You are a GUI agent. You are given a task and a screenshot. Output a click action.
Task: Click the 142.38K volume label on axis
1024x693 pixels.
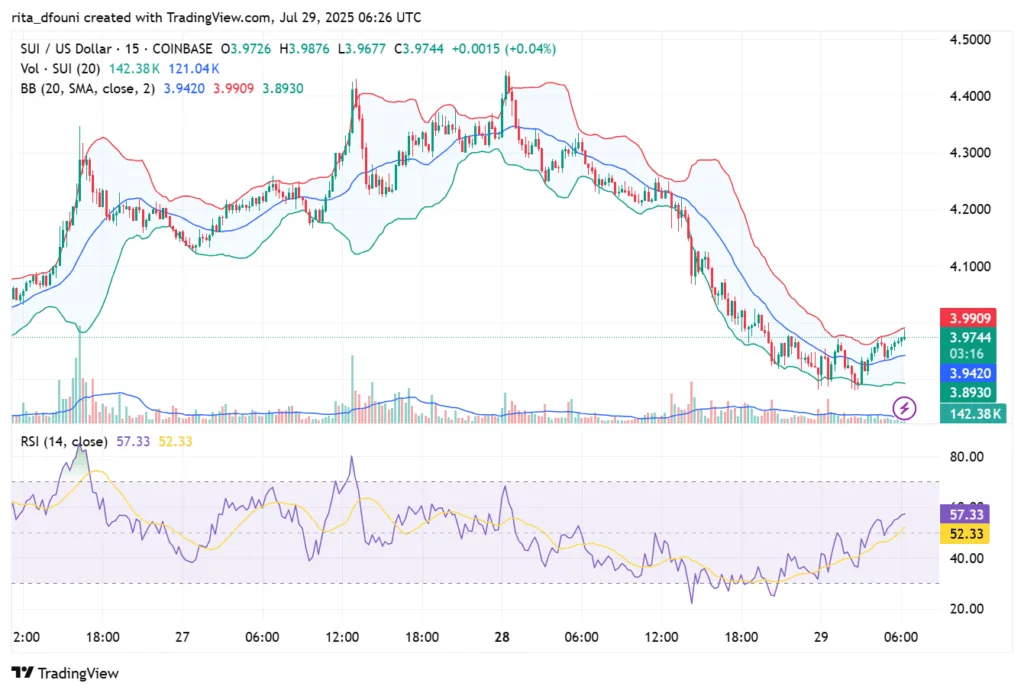click(x=968, y=411)
